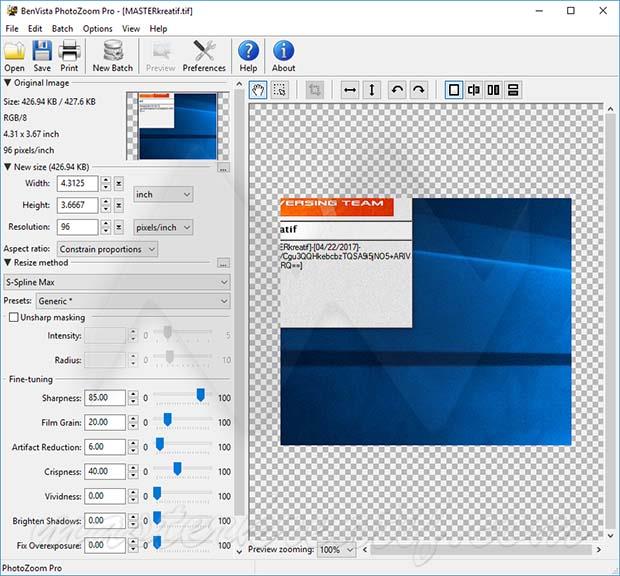Click the Brighten Shadows slider handle
The width and height of the screenshot is (620, 576).
click(x=157, y=518)
